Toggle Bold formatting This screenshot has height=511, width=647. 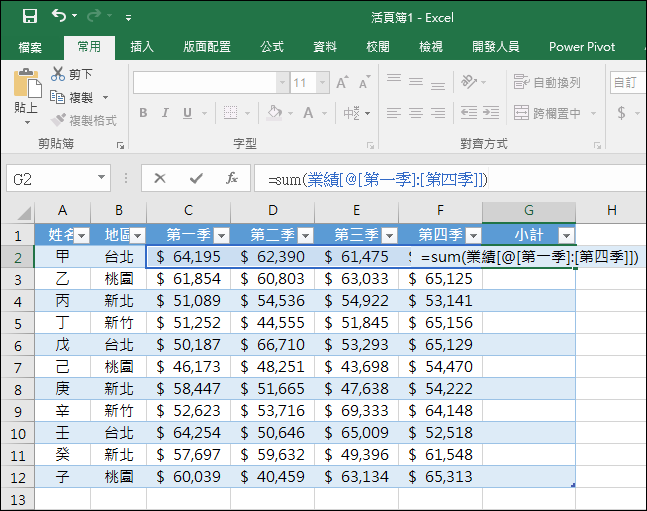(143, 113)
